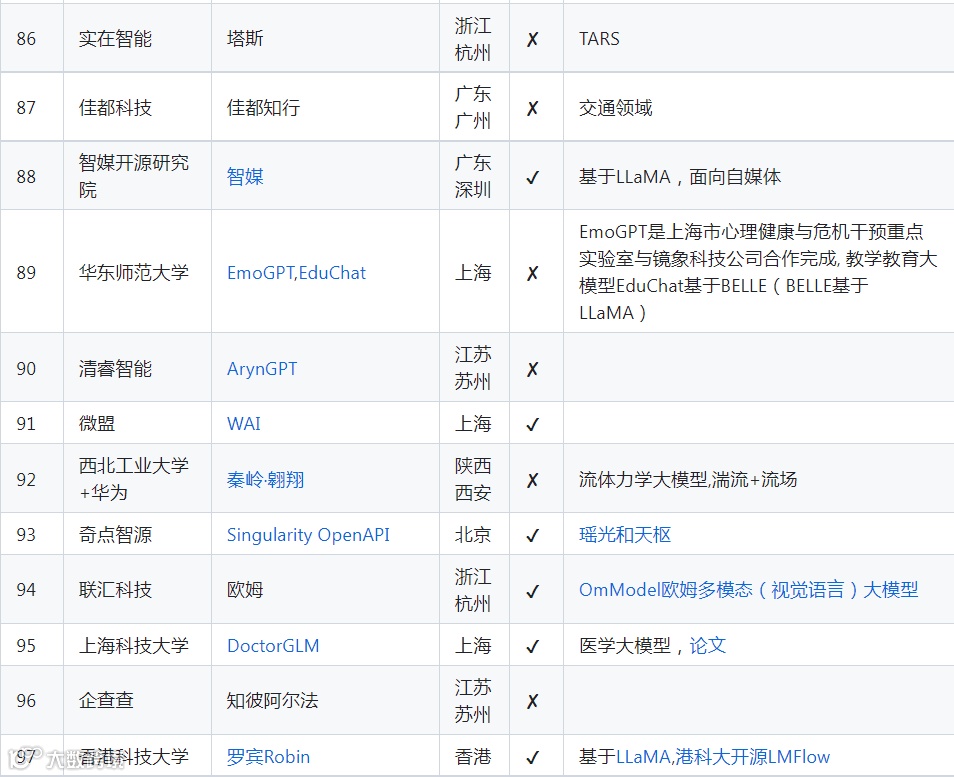This screenshot has height=777, width=954.
Task: Select the 基于LLaMA，面向自媒体 remark
Action: tap(680, 176)
